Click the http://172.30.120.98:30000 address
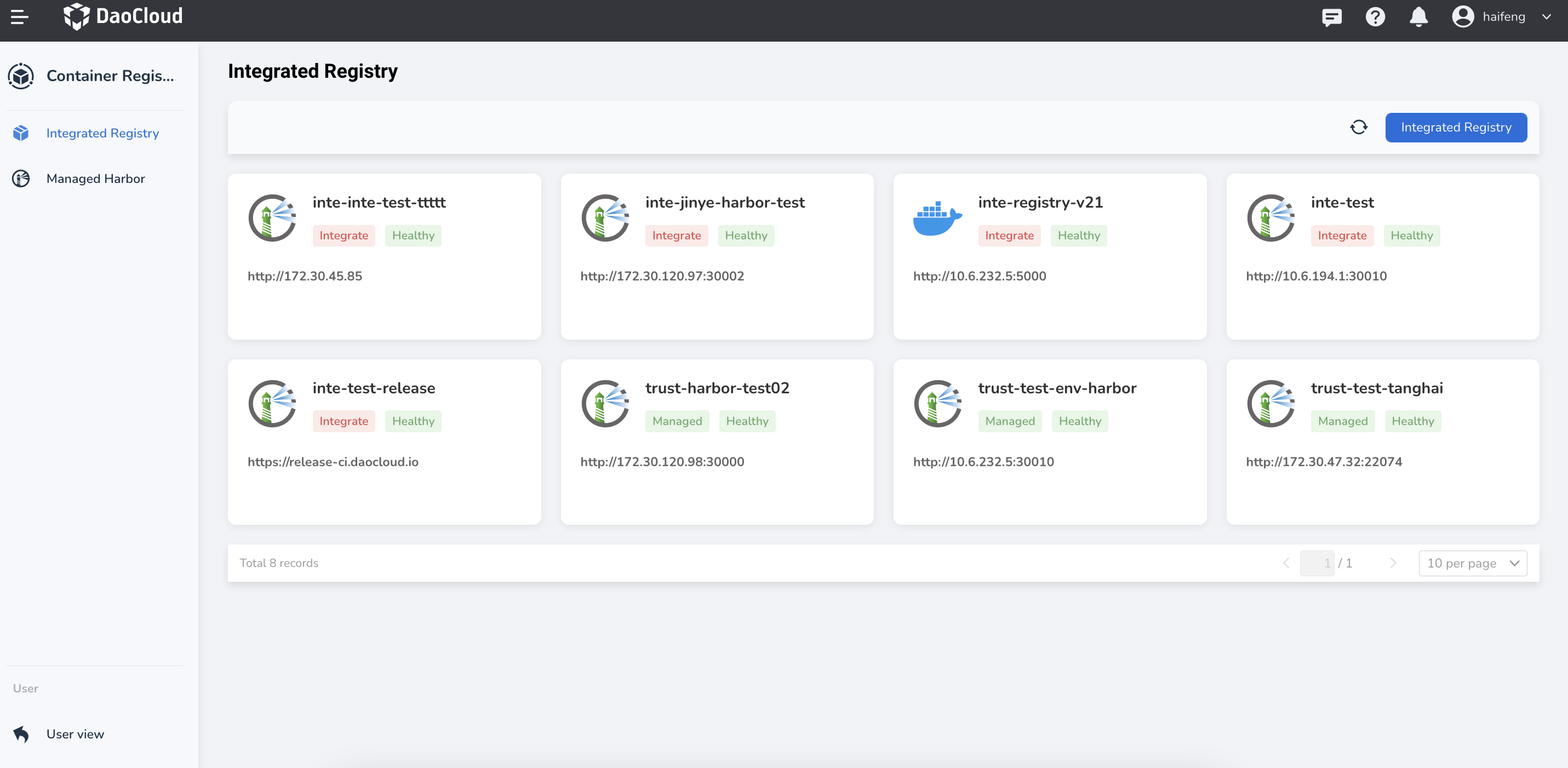Screen dimensions: 1568x768 tap(662, 462)
